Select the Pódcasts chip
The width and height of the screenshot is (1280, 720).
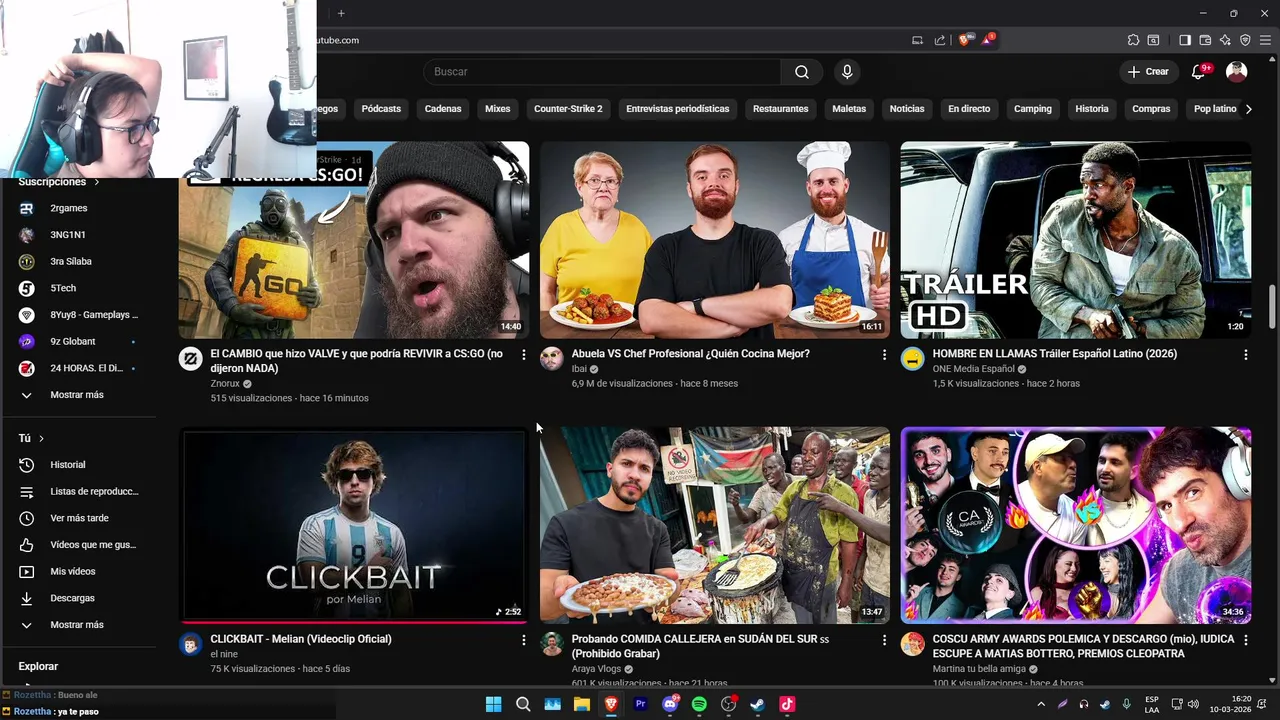coord(381,109)
